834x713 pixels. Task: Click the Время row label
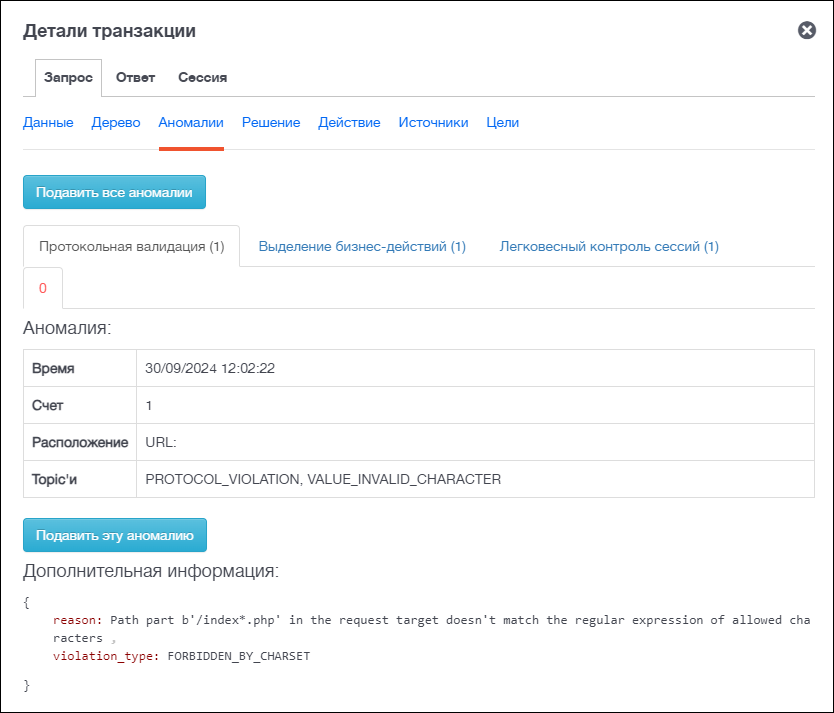[x=53, y=368]
